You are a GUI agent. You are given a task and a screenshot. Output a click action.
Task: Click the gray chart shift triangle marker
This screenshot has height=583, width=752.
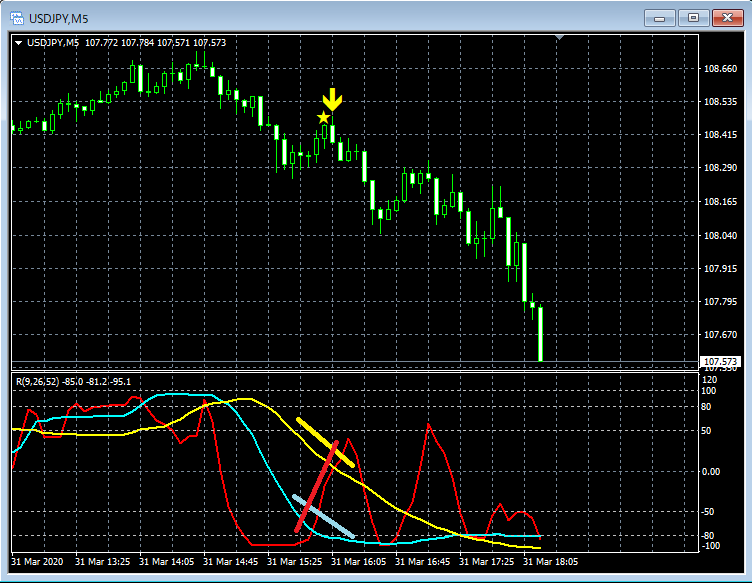561,38
